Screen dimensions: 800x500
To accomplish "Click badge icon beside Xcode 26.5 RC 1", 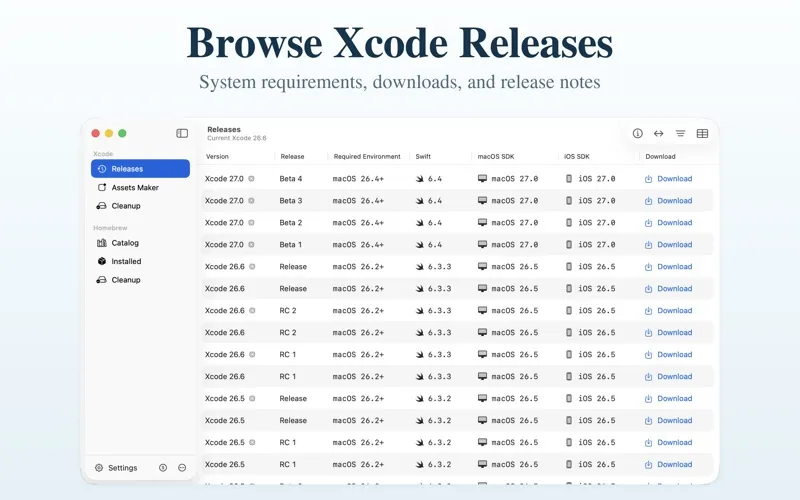I will 252,442.
